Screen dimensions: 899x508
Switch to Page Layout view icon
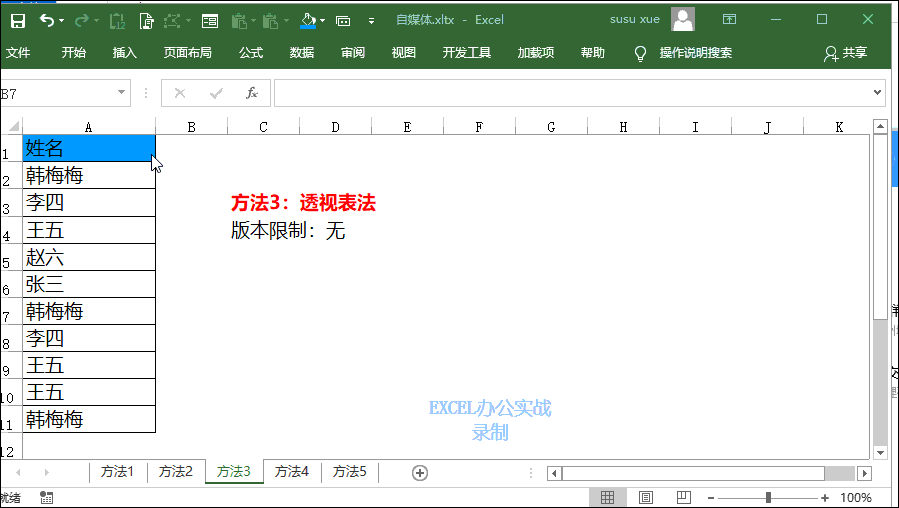[x=646, y=497]
